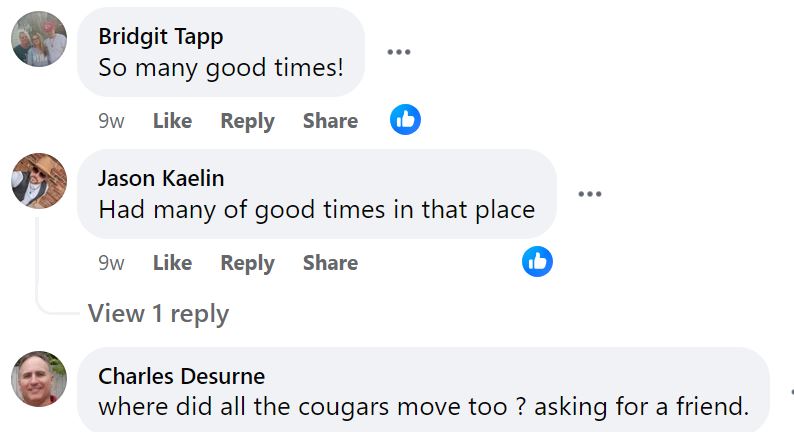Viewport: 794px width, 432px height.
Task: Expand View 1 reply under Jason Kaelin
Action: click(x=158, y=313)
